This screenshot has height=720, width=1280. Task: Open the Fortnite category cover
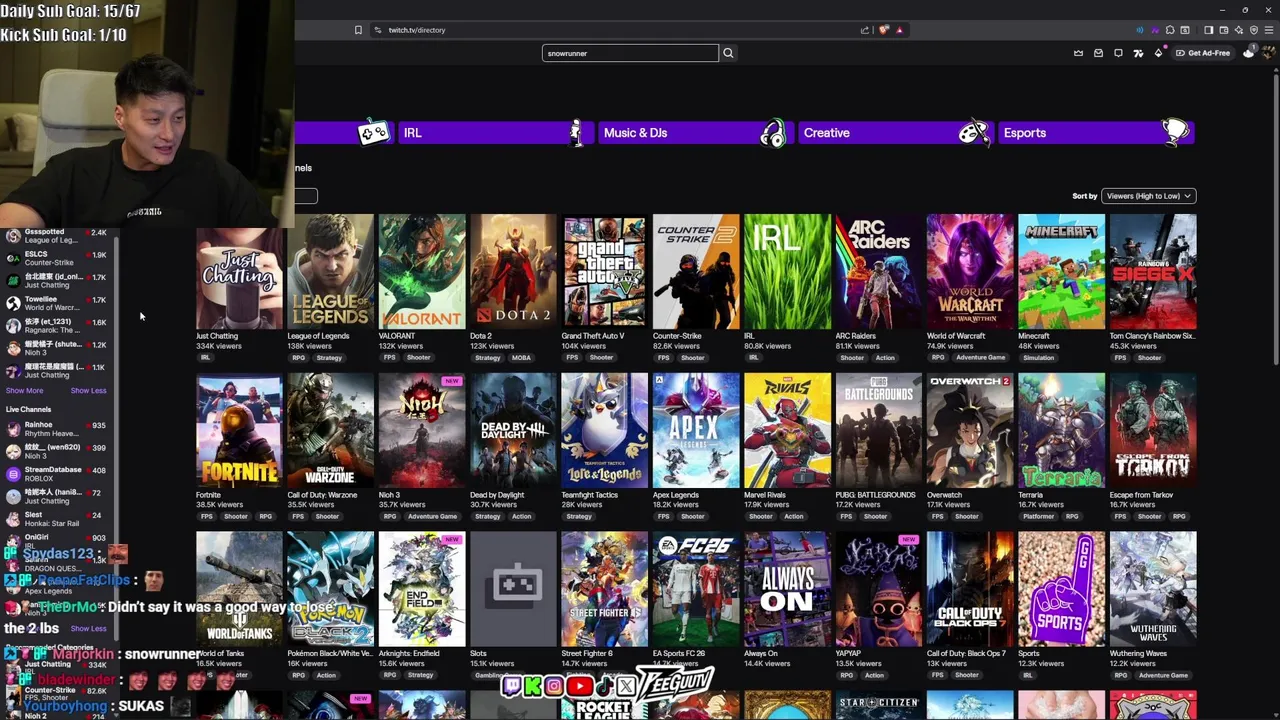pos(239,430)
